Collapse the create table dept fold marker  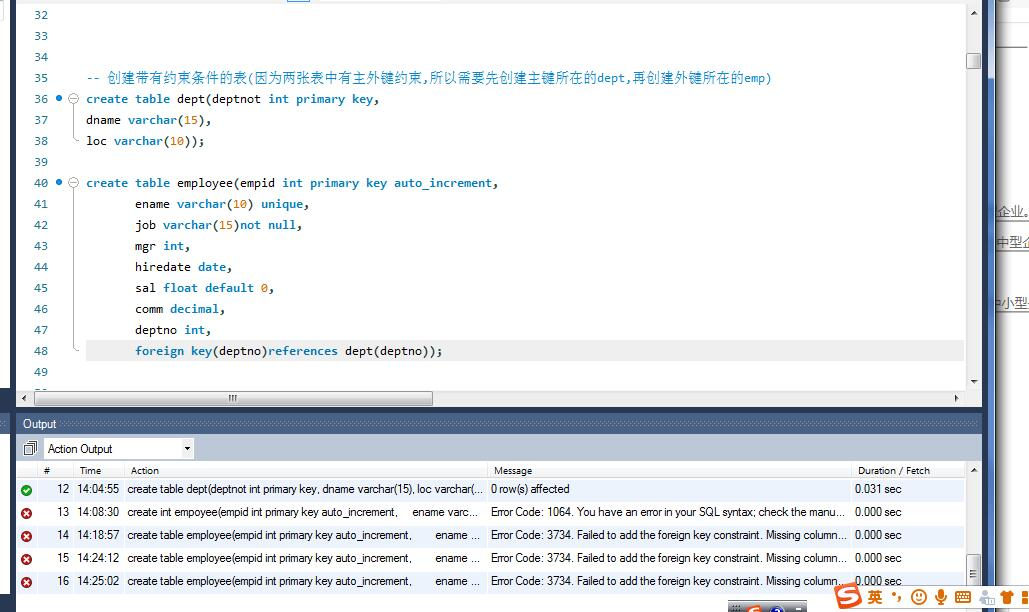74,99
